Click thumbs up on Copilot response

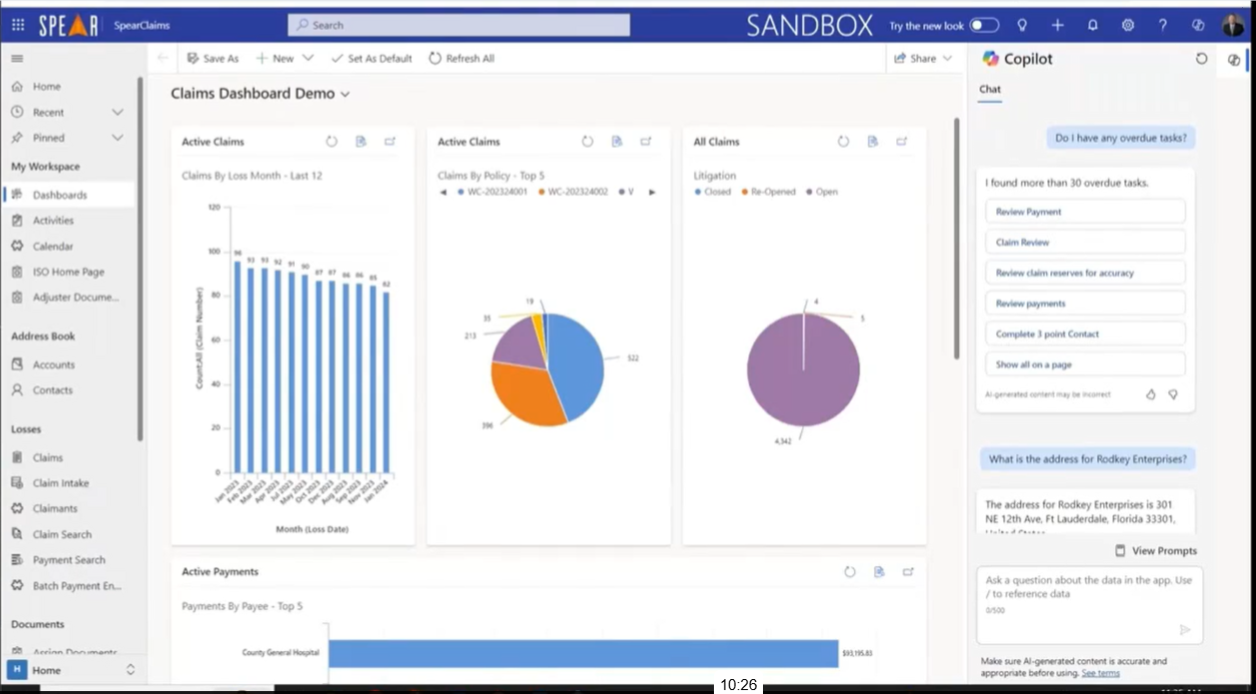(x=1150, y=394)
